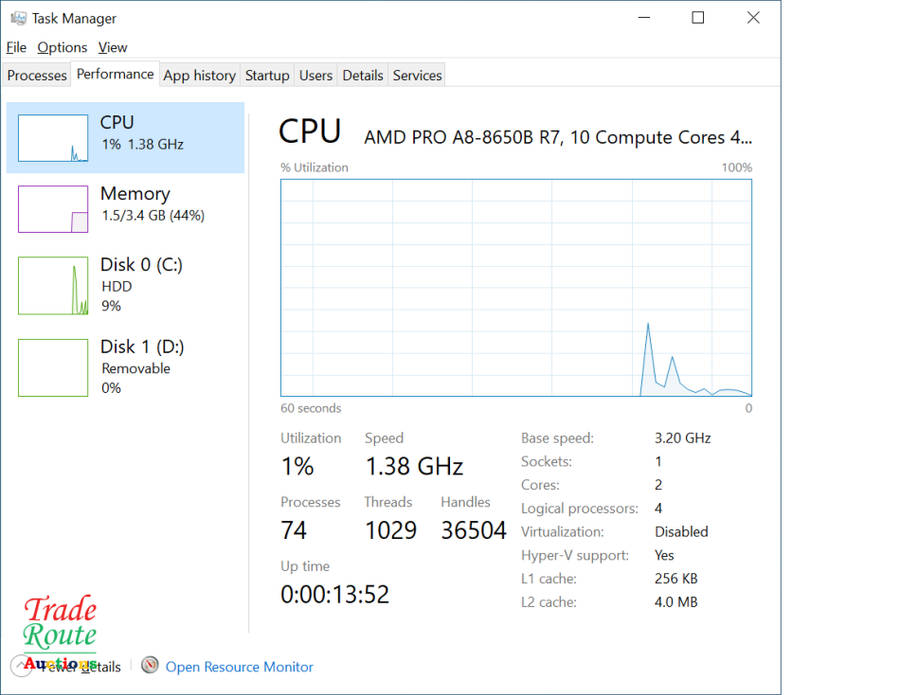
Task: Select the Memory mini graph thumbnail
Action: point(53,209)
